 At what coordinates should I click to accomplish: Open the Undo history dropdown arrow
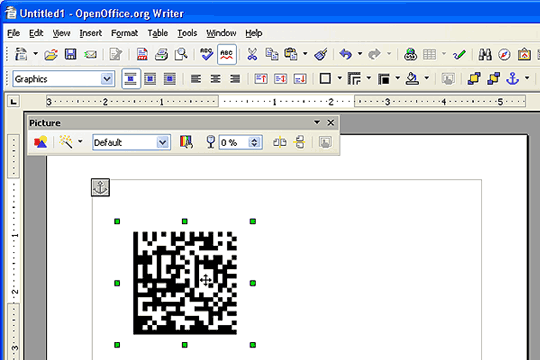pos(360,54)
